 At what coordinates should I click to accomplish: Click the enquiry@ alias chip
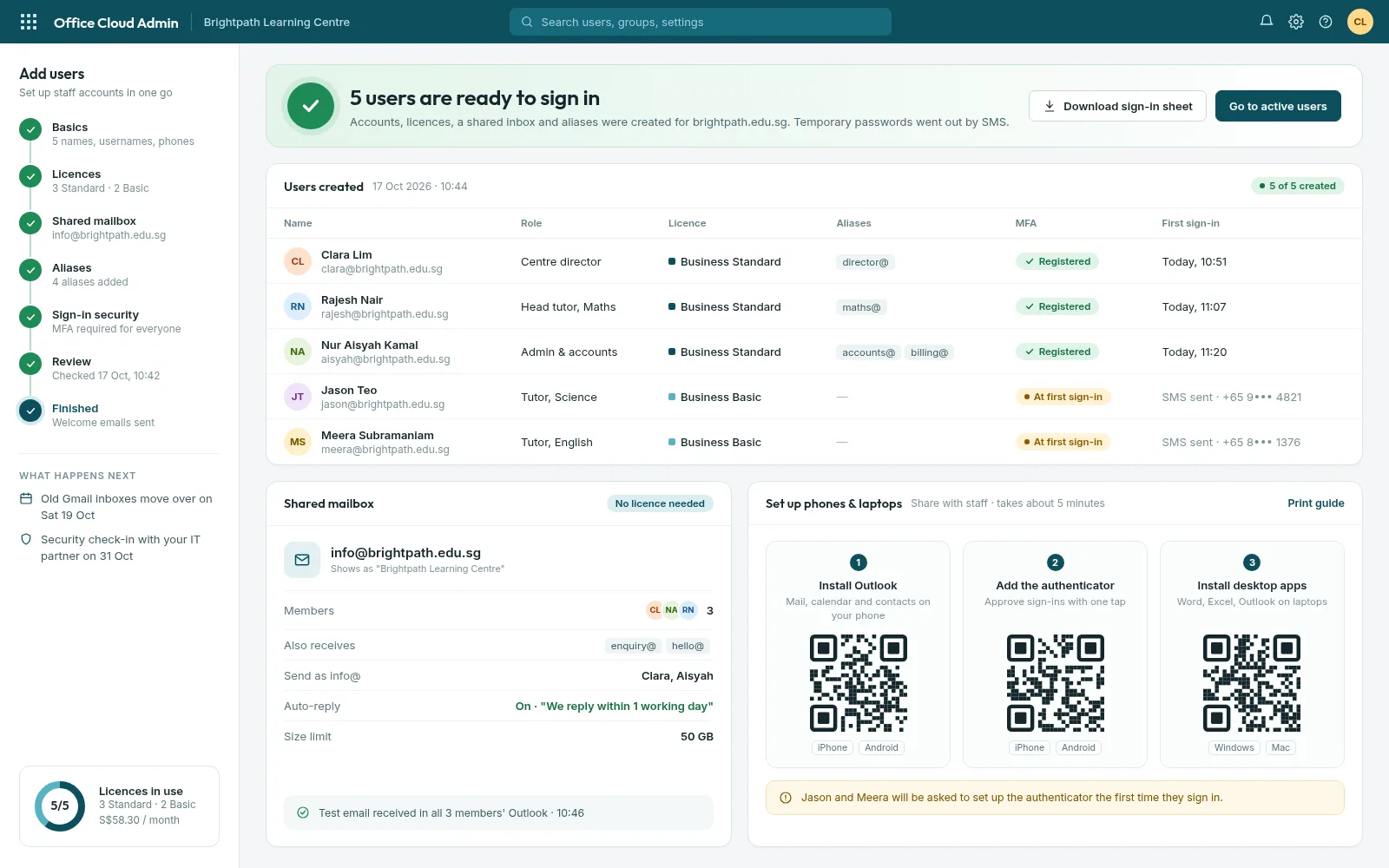pyautogui.click(x=633, y=646)
